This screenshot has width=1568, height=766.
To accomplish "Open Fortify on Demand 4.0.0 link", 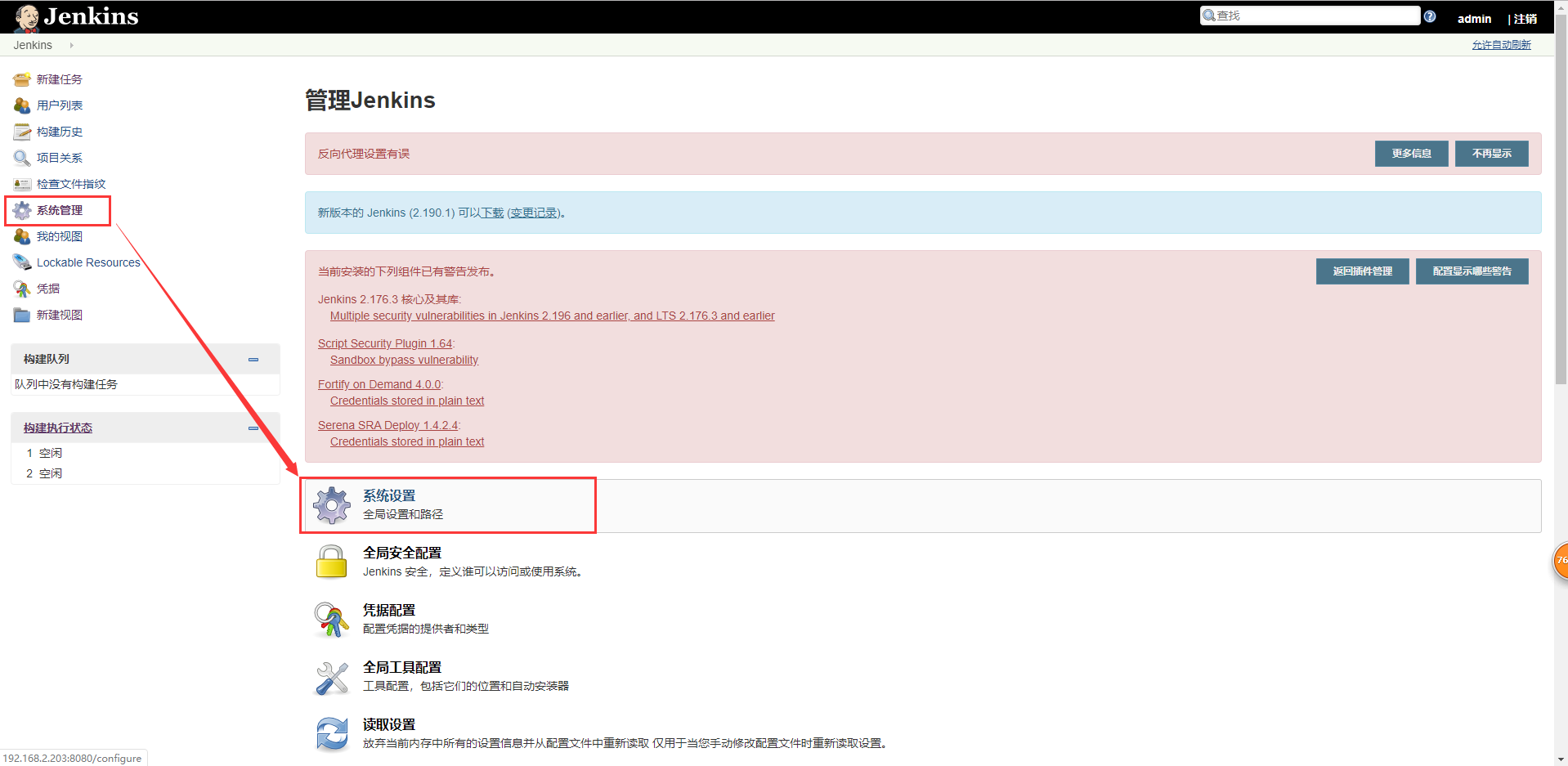I will pyautogui.click(x=379, y=384).
